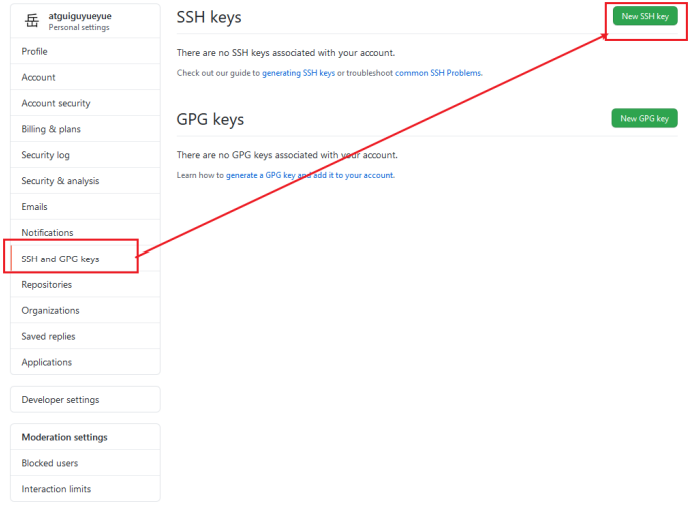Viewport: 691px width, 510px height.
Task: Open the Security log page
Action: pos(46,155)
